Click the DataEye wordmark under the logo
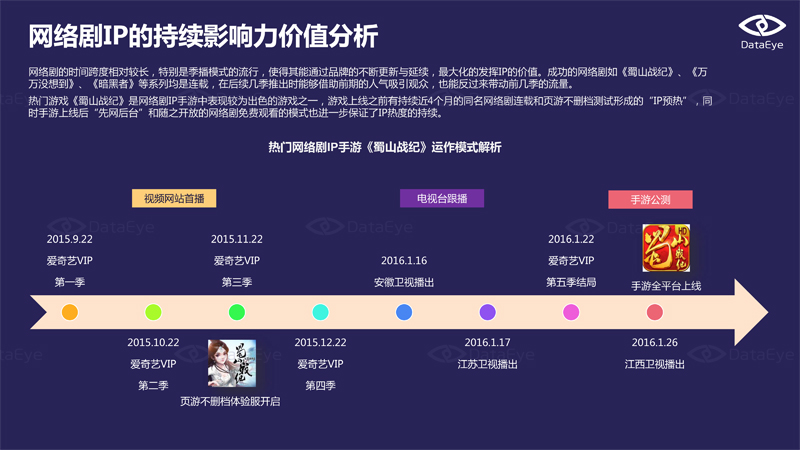The height and width of the screenshot is (450, 800). (x=762, y=45)
